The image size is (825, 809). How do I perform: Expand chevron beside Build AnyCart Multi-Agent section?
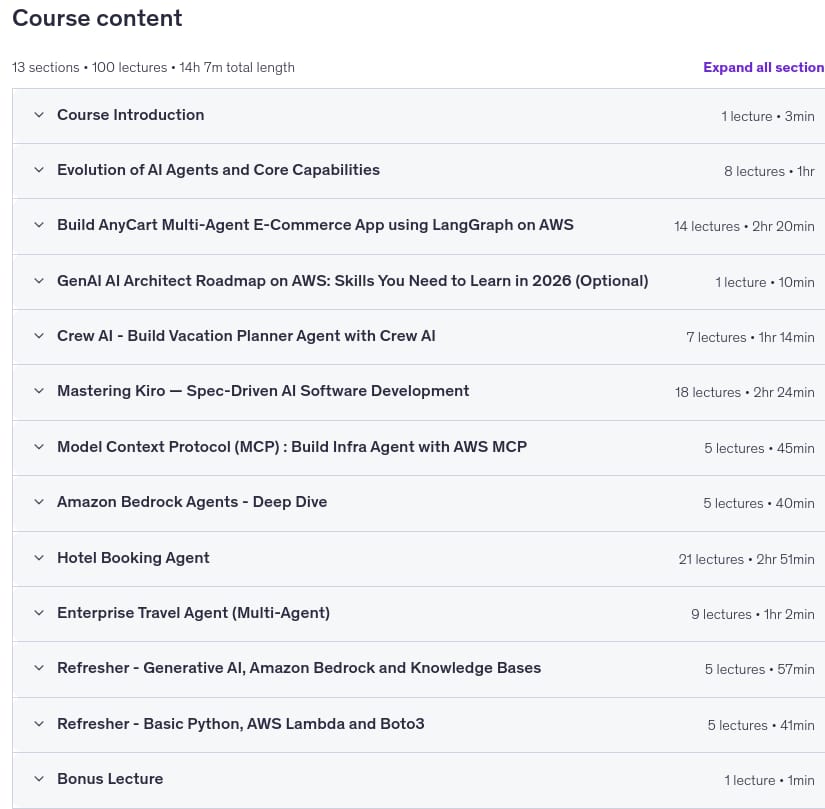tap(39, 225)
